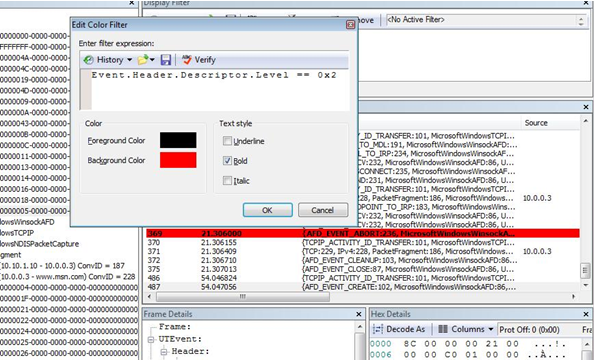Click hex offset 0000 in Hex Details

tap(381, 344)
